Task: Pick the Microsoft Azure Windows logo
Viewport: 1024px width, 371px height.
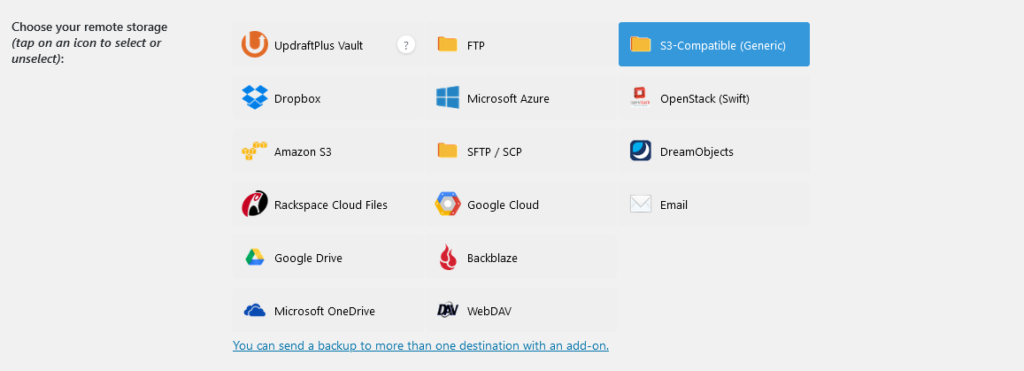Action: [447, 98]
